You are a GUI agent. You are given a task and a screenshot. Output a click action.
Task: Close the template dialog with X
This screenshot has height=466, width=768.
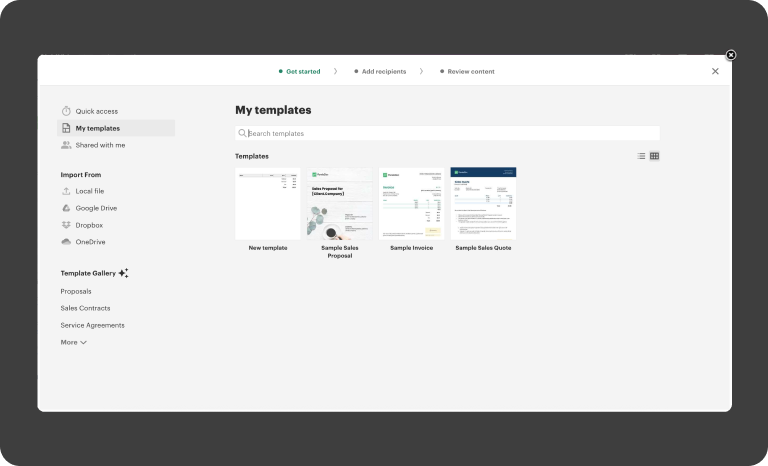pyautogui.click(x=715, y=72)
